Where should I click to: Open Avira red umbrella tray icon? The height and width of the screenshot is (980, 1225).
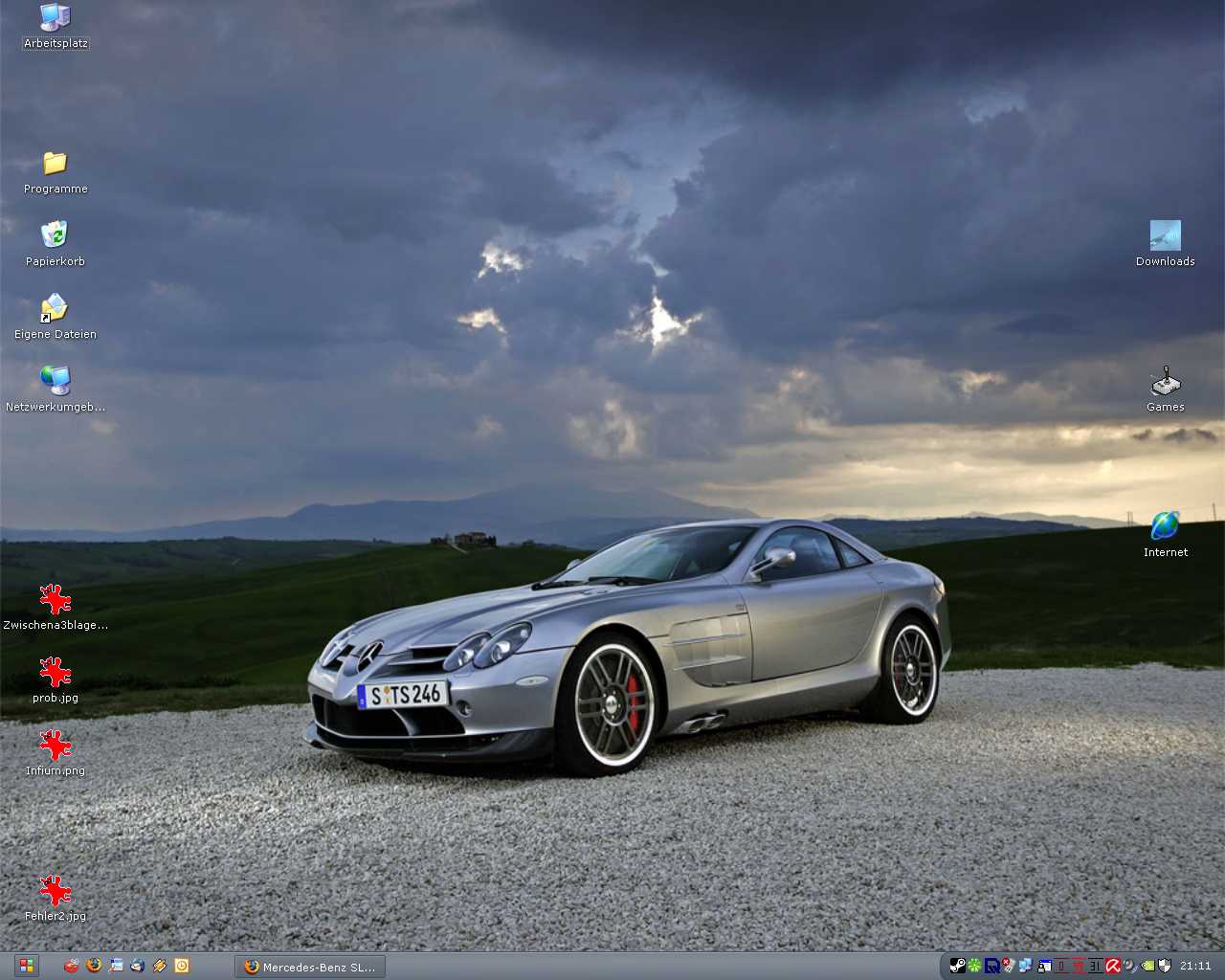pyautogui.click(x=1113, y=966)
